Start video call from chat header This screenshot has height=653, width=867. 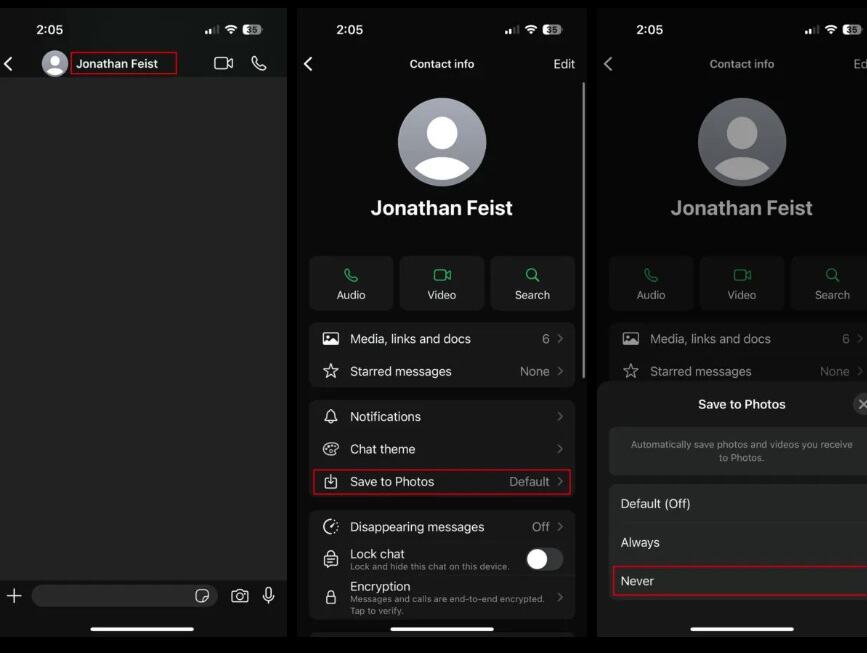[223, 64]
